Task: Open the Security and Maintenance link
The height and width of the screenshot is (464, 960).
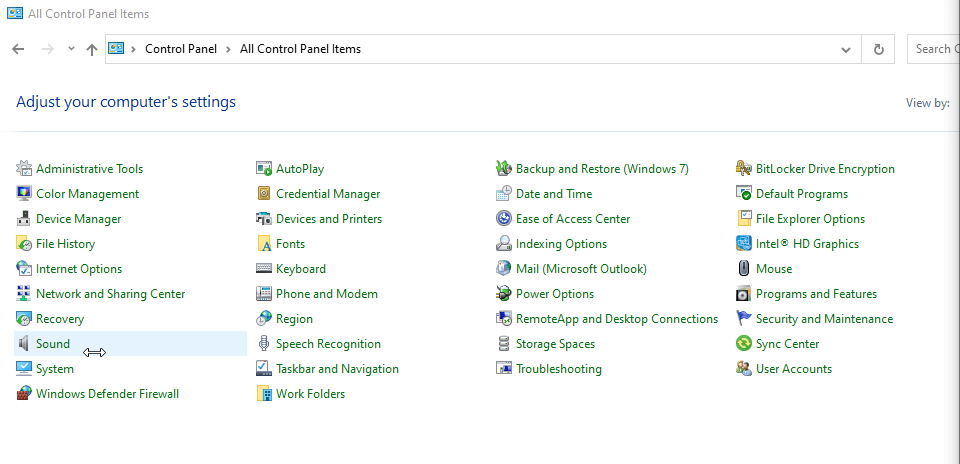Action: click(824, 319)
